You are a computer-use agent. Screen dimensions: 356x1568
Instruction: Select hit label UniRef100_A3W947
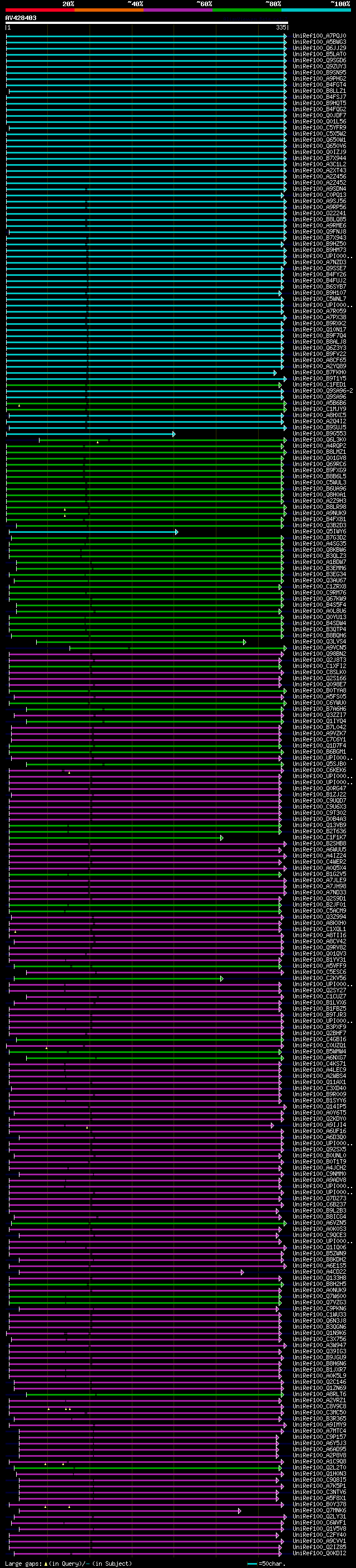tap(319, 1345)
